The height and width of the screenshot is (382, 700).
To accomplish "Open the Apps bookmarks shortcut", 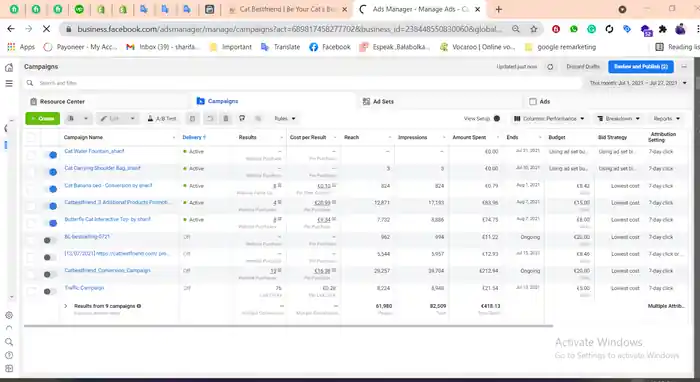I will (x=21, y=47).
